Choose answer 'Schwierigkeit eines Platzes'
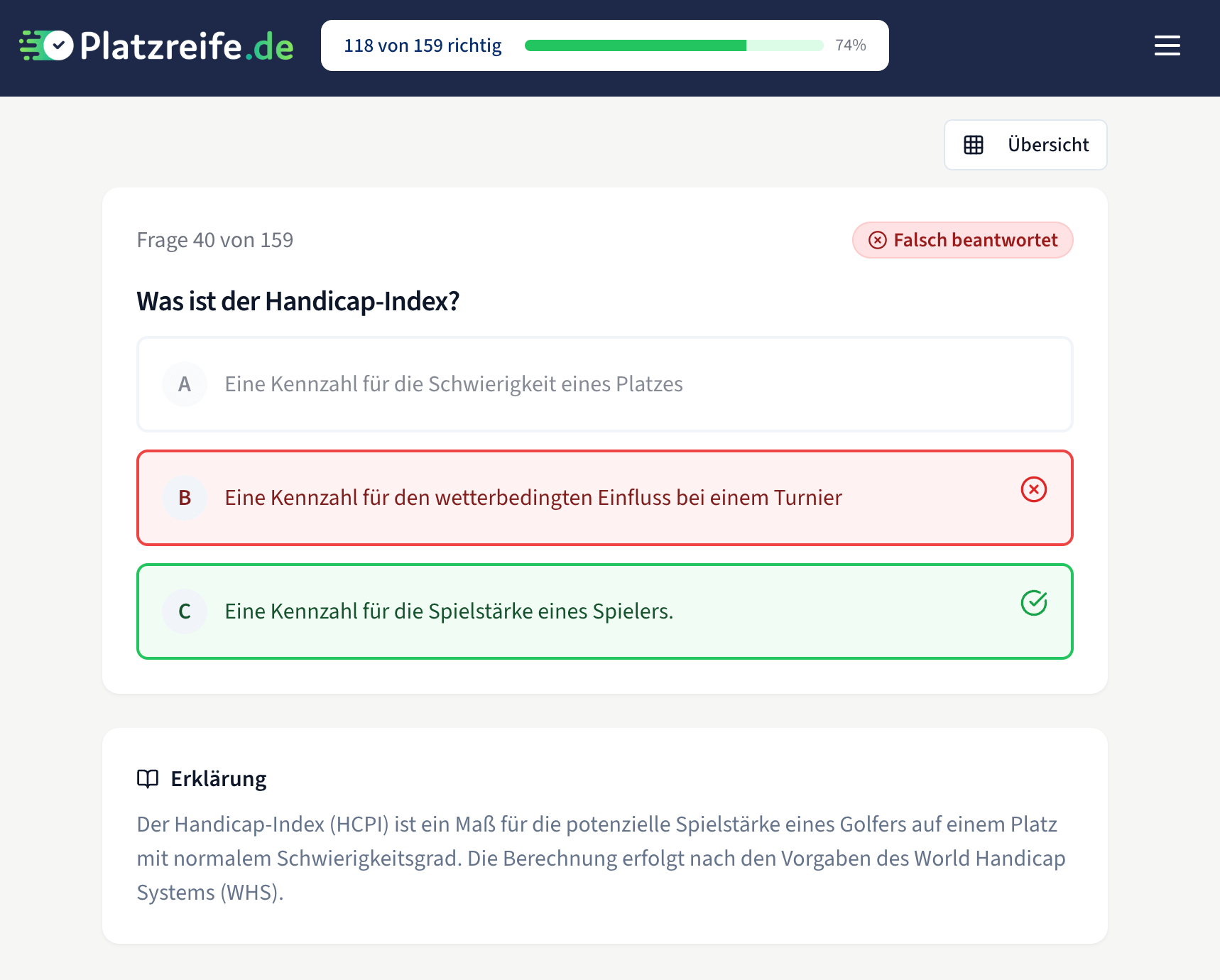Viewport: 1220px width, 980px height. pos(454,384)
